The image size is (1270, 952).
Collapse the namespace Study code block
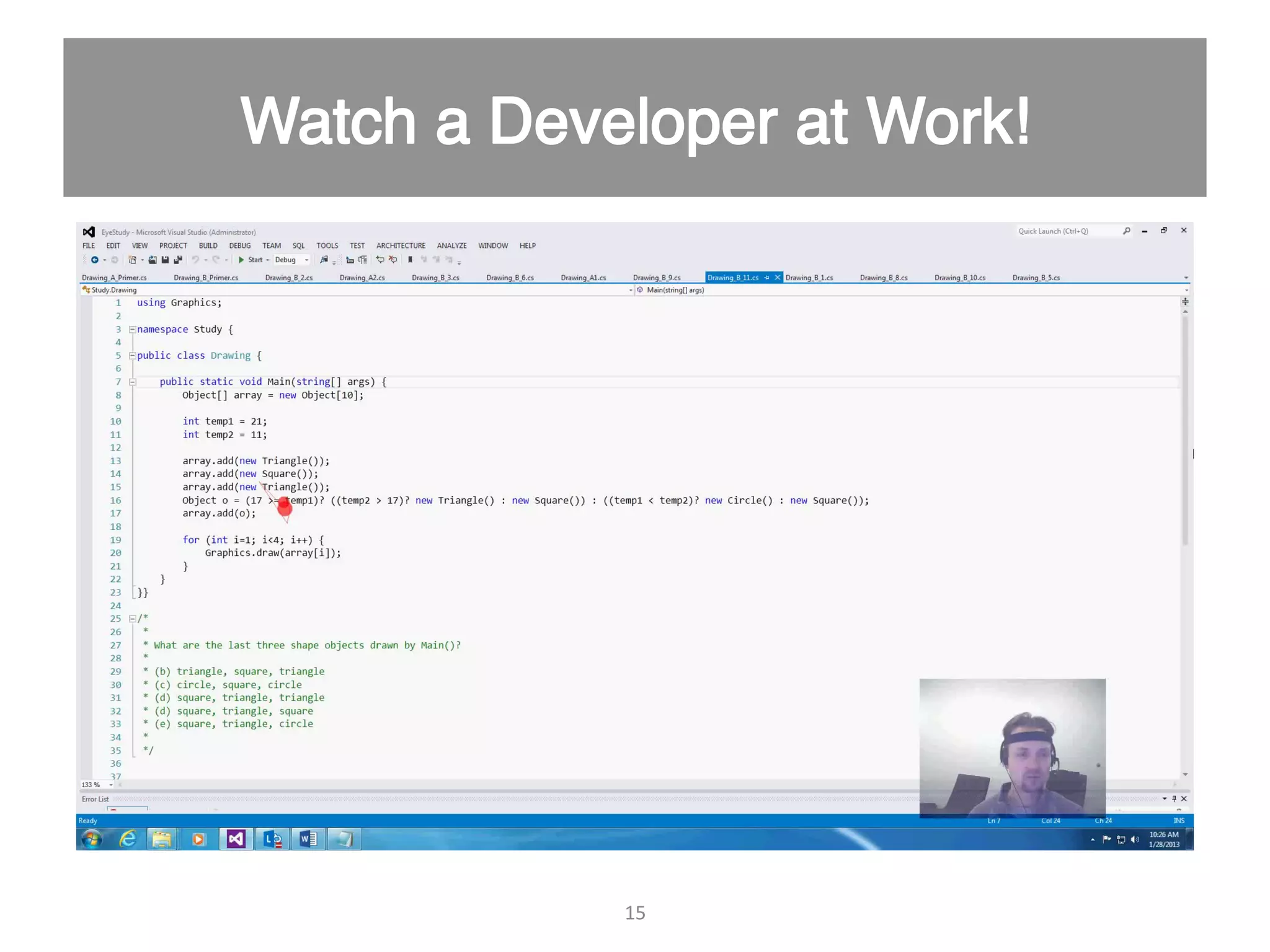point(132,330)
